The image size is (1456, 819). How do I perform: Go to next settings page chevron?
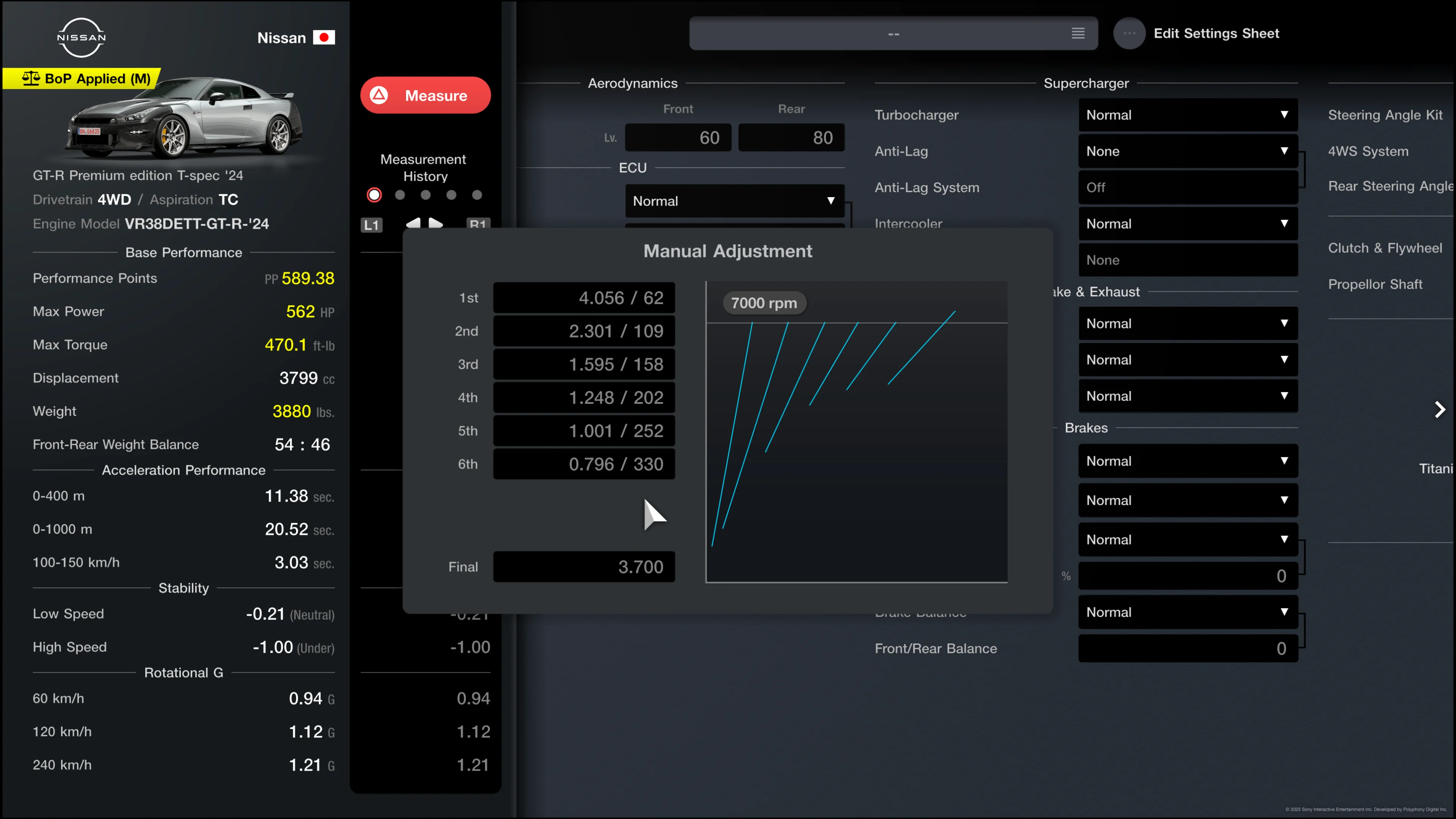point(1440,409)
